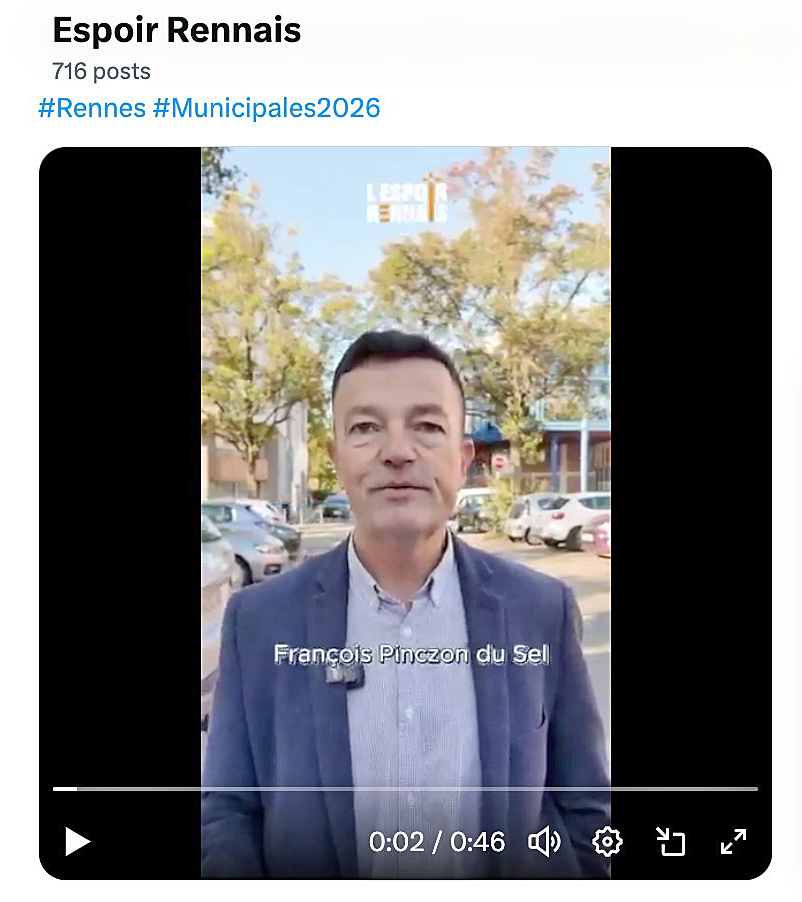Viewport: 802px width, 902px height.
Task: Open the #Municipales2026 hashtag
Action: (x=266, y=108)
